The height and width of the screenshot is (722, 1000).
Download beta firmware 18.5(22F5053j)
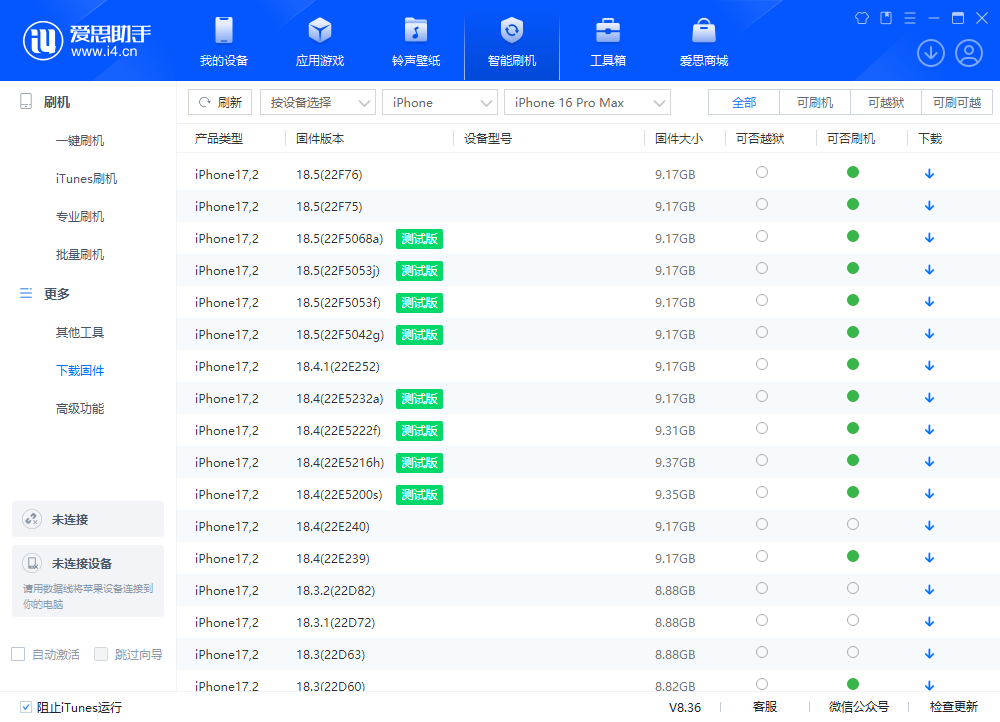click(x=929, y=270)
